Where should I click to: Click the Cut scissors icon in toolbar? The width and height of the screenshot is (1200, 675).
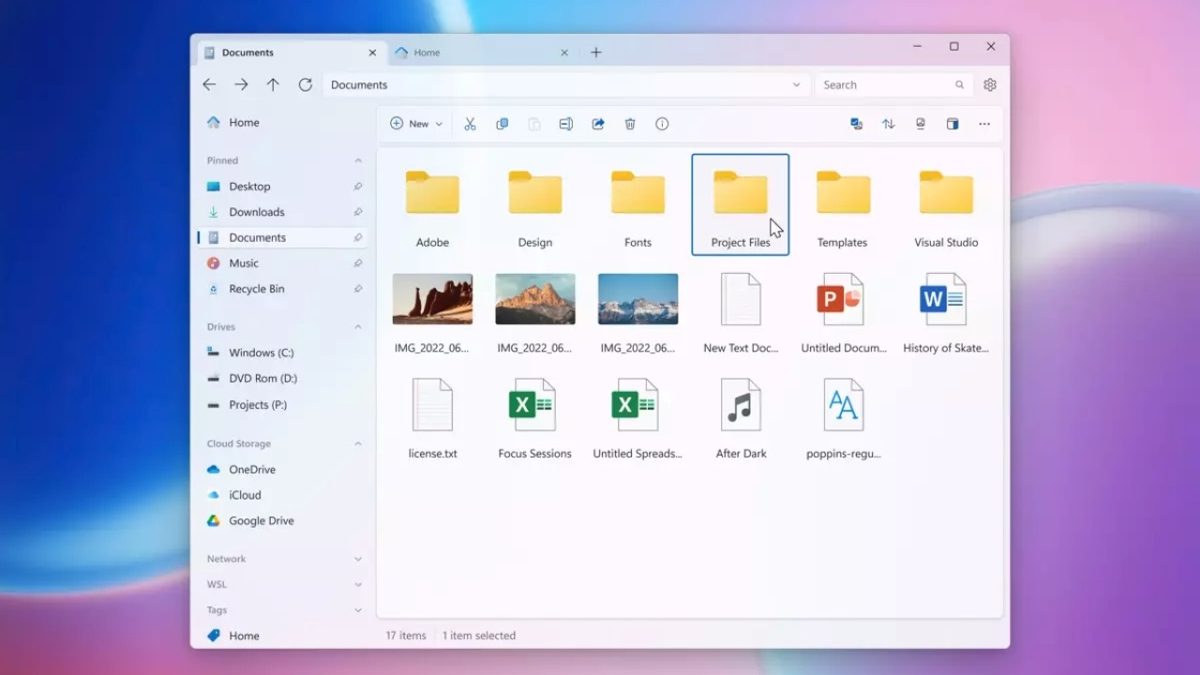click(470, 124)
